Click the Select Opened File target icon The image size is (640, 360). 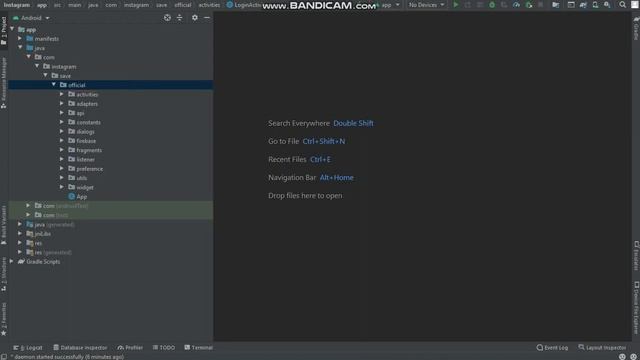pyautogui.click(x=167, y=18)
